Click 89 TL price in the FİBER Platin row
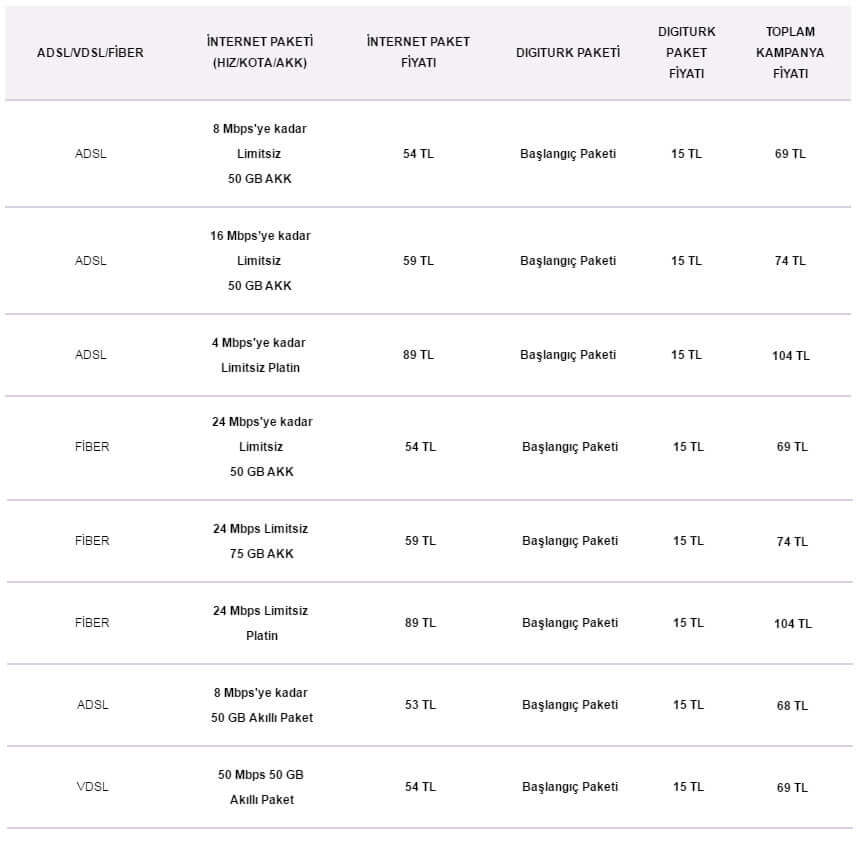 point(420,623)
